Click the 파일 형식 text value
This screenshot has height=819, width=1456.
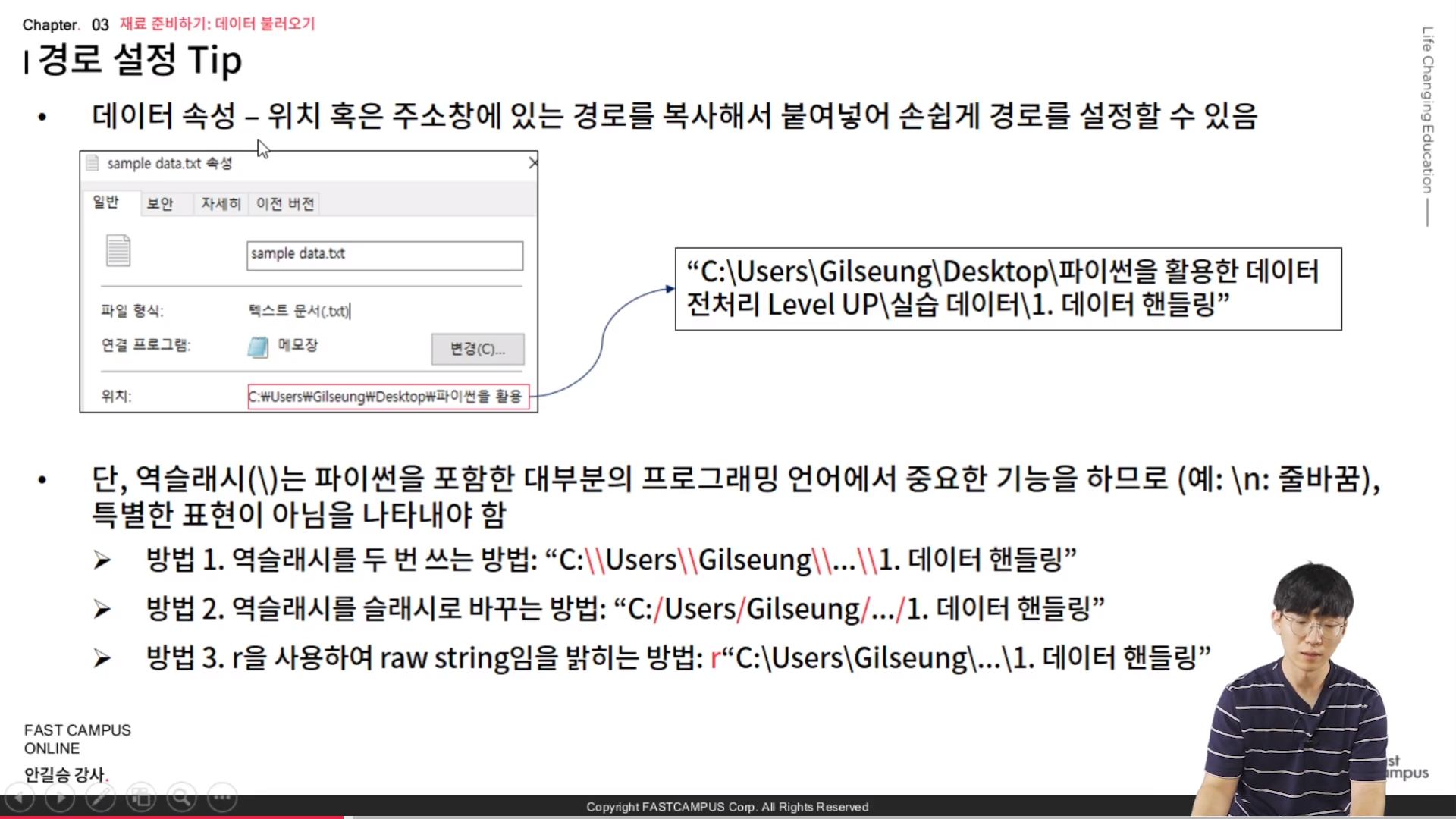tap(299, 311)
